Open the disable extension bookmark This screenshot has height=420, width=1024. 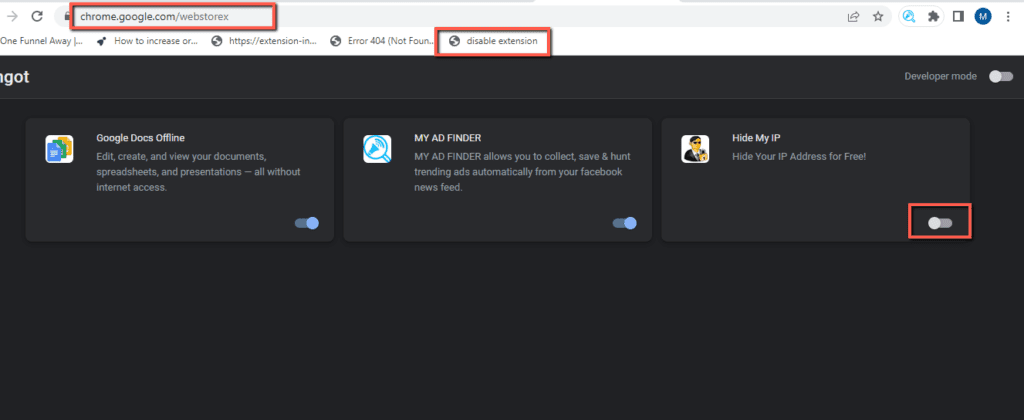click(493, 41)
